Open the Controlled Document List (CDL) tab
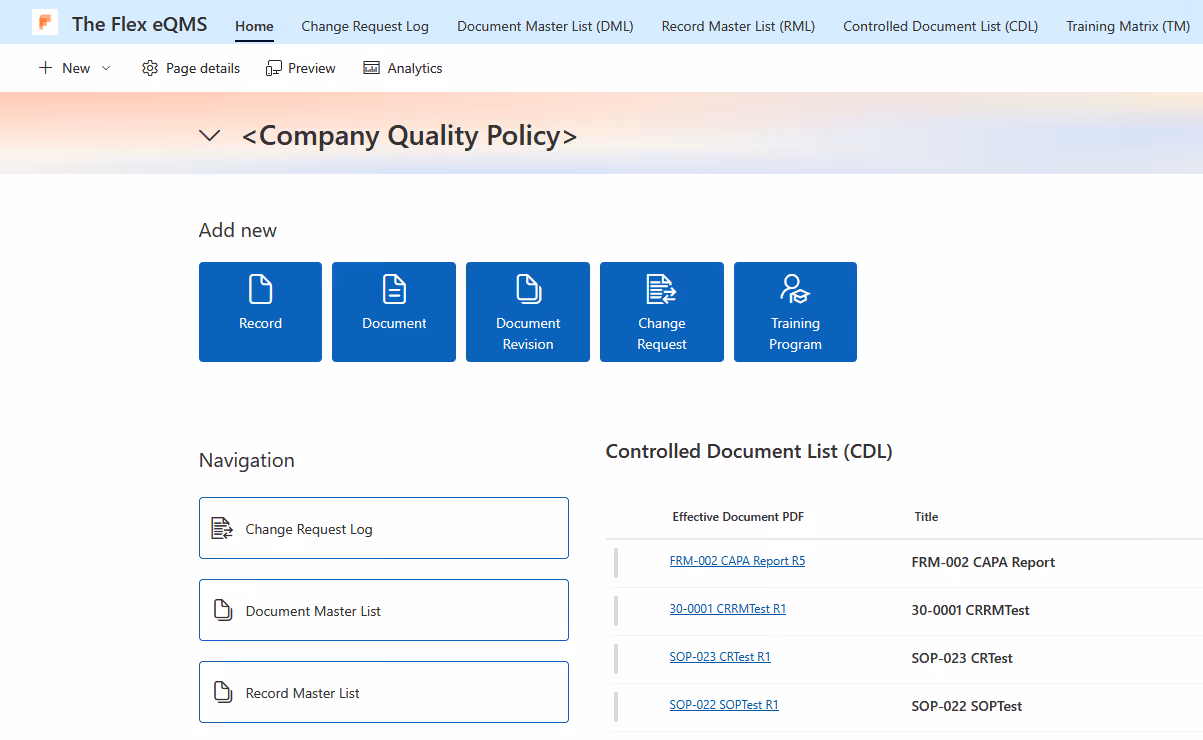Viewport: 1203px width, 740px height. 940,26
